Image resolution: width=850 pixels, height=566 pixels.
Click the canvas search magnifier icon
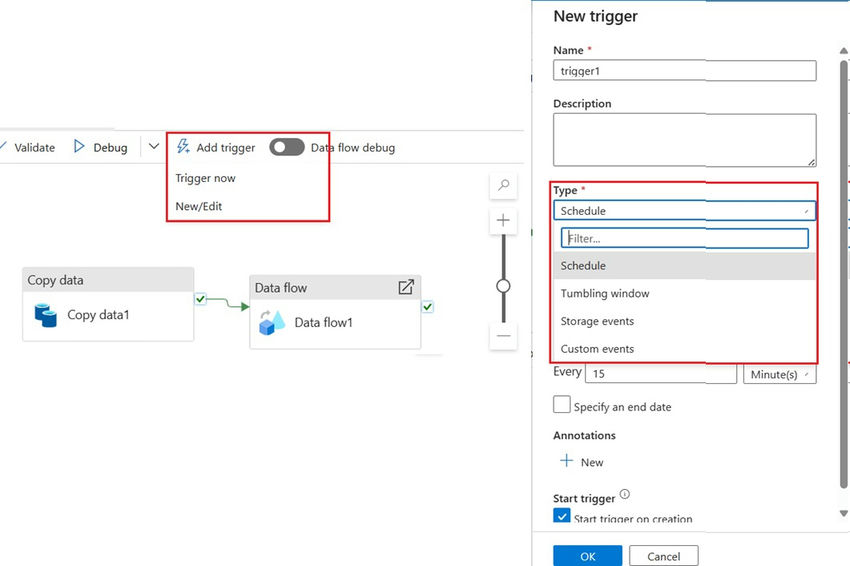tap(504, 185)
